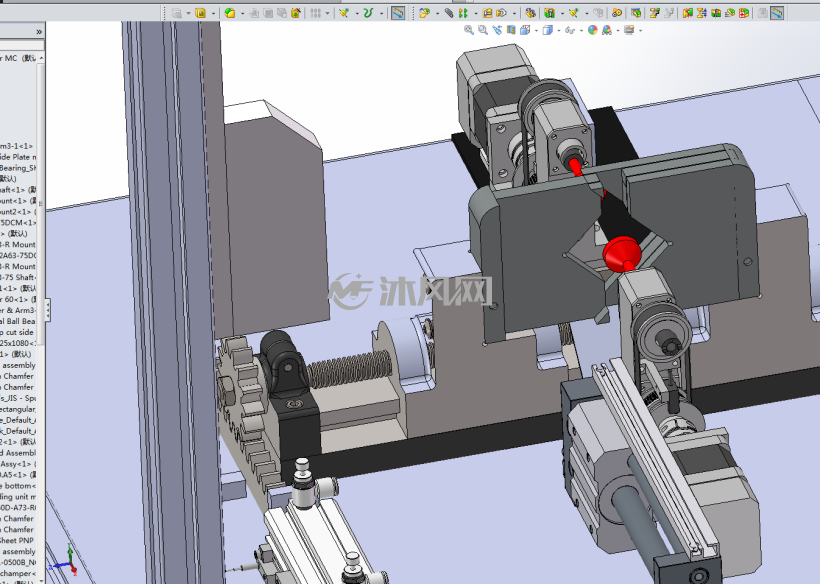Image resolution: width=820 pixels, height=584 pixels.
Task: Select the "ectangular" tree entry
Action: coord(18,409)
